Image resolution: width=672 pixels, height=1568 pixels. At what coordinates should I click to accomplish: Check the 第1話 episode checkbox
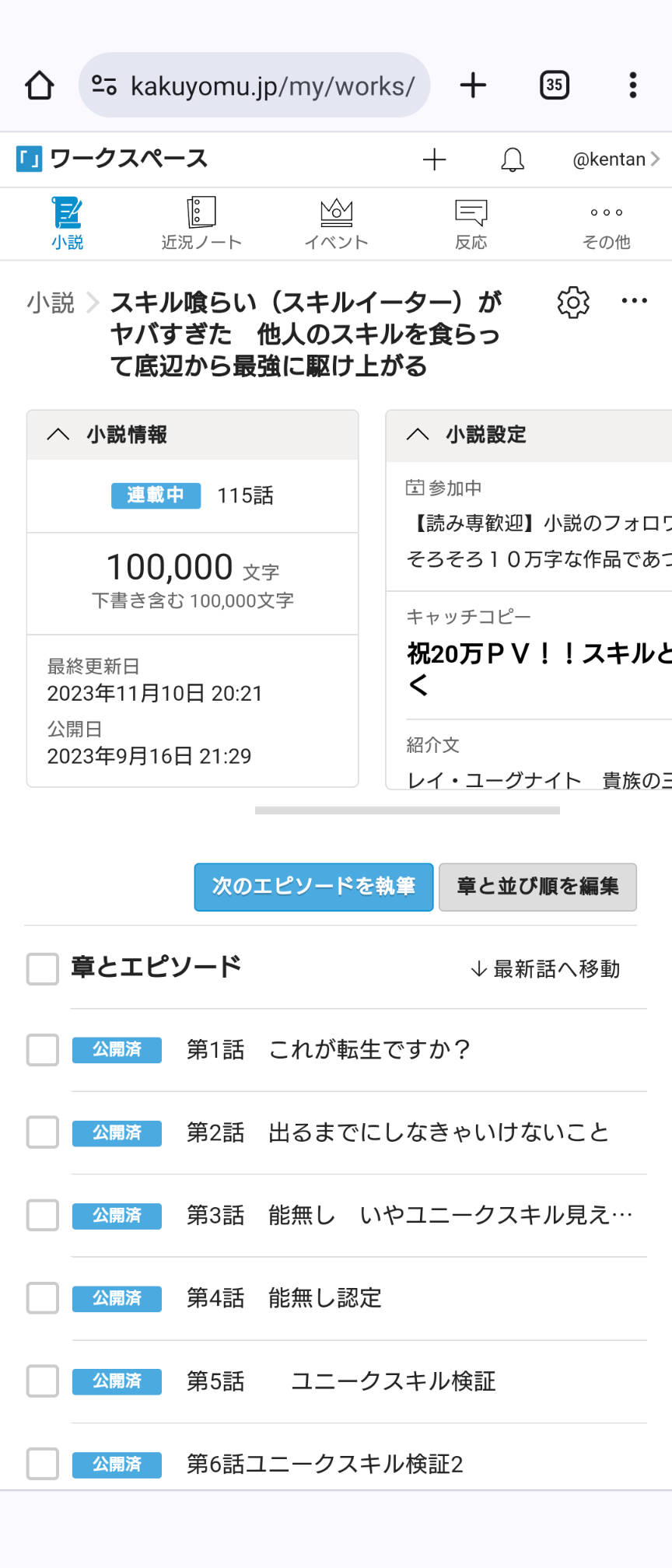coord(43,1050)
